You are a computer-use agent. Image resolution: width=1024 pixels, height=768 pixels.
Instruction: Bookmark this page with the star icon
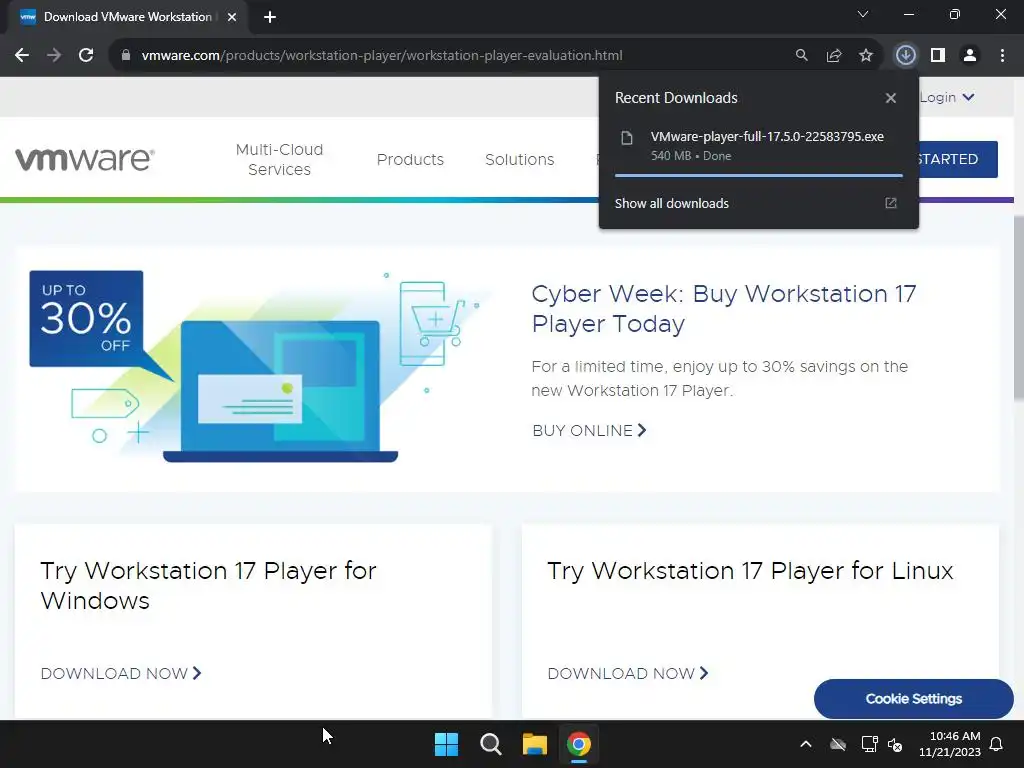point(866,56)
